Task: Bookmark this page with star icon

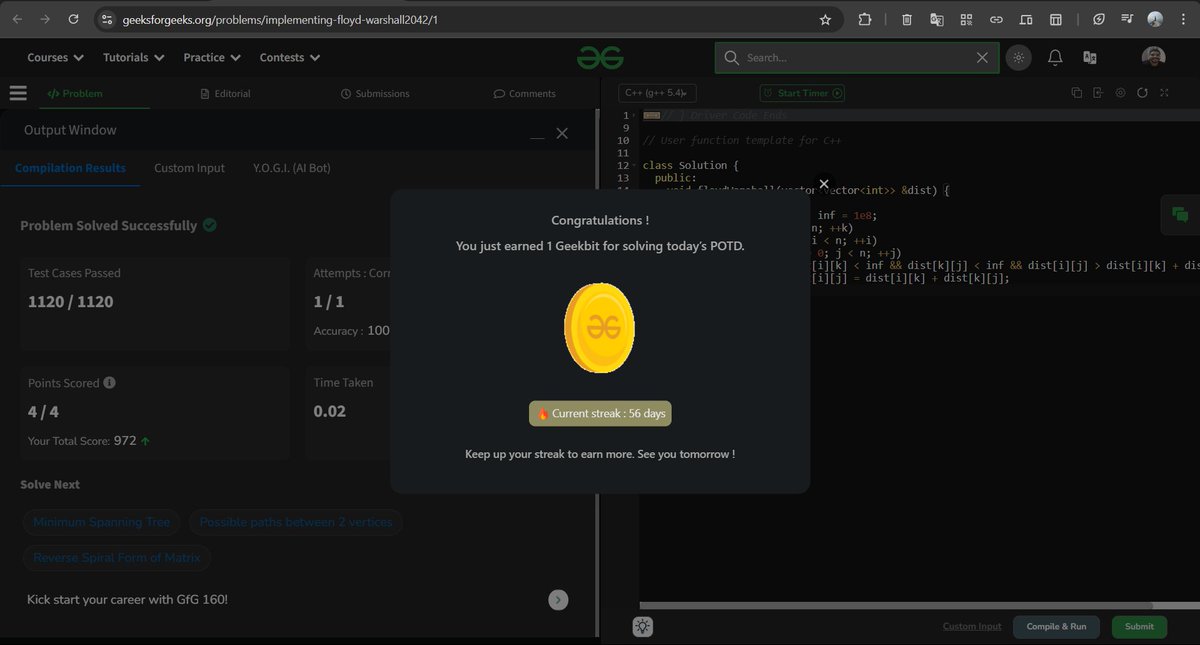Action: [825, 19]
